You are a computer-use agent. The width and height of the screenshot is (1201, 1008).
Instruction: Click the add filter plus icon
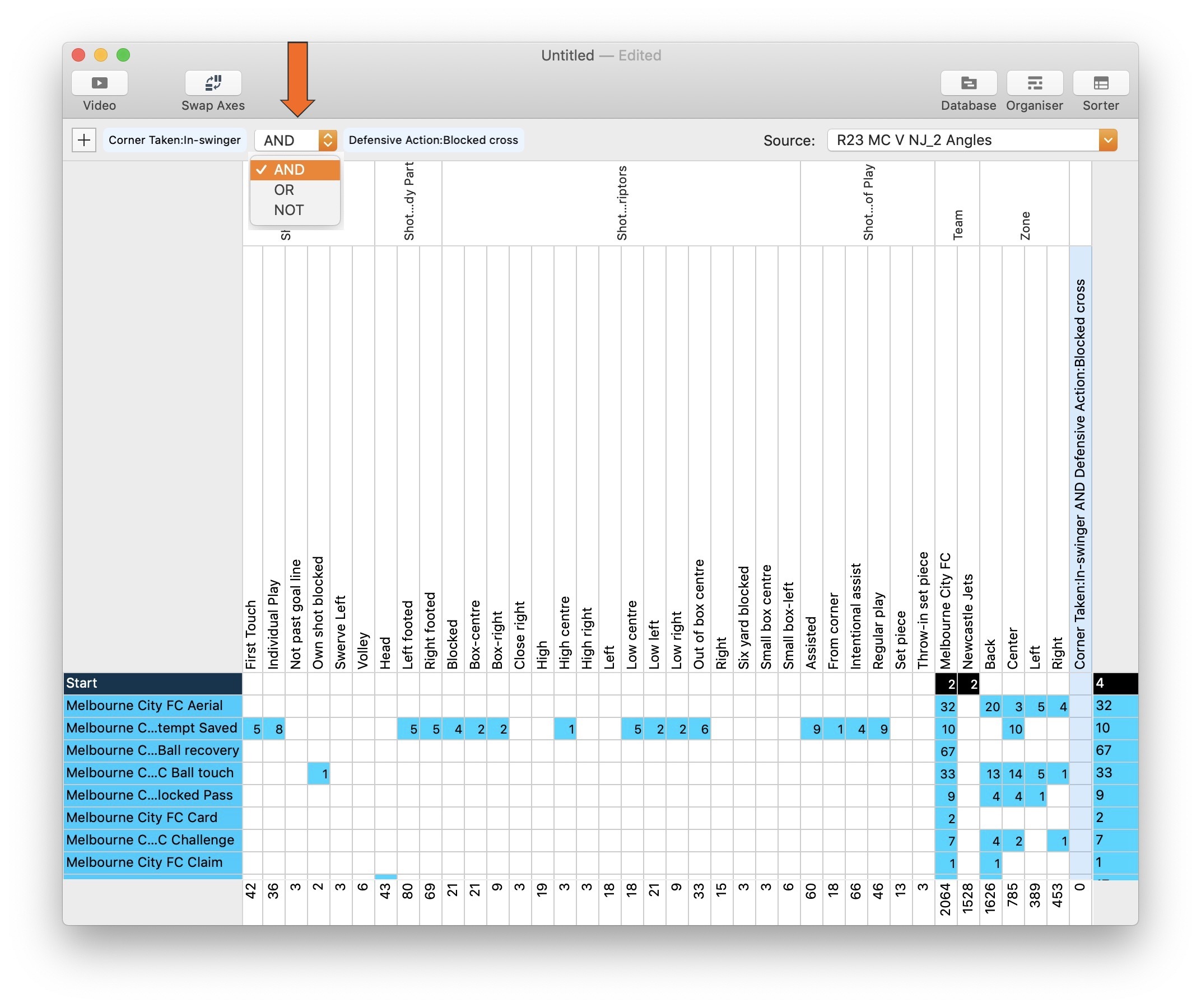(84, 139)
